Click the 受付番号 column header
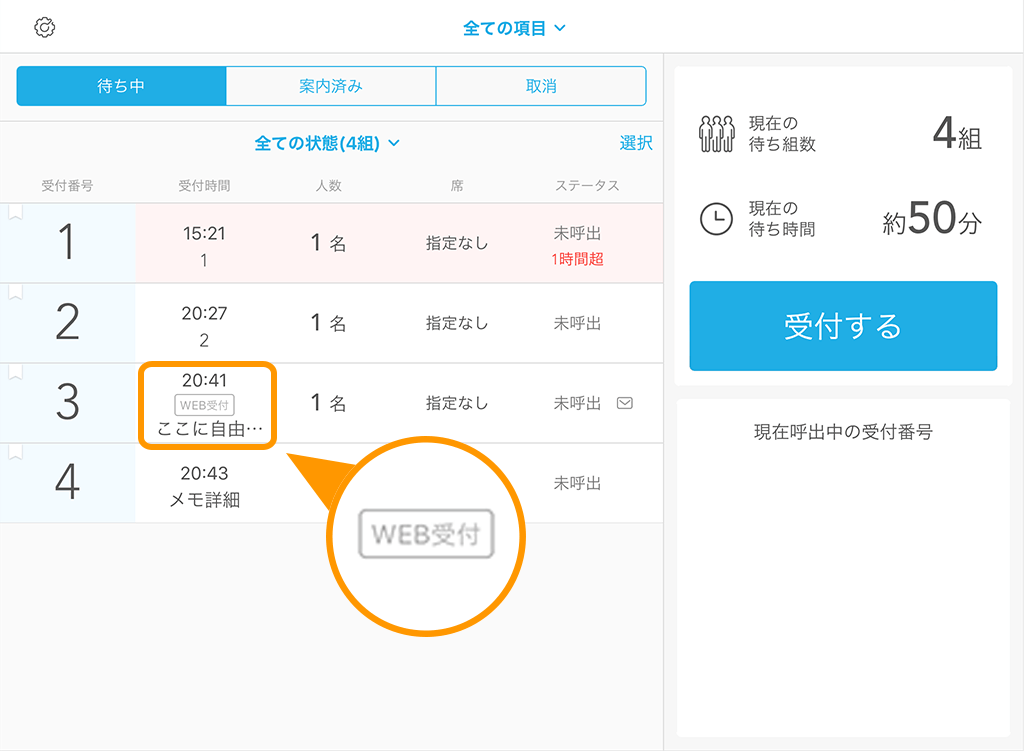 [x=67, y=185]
